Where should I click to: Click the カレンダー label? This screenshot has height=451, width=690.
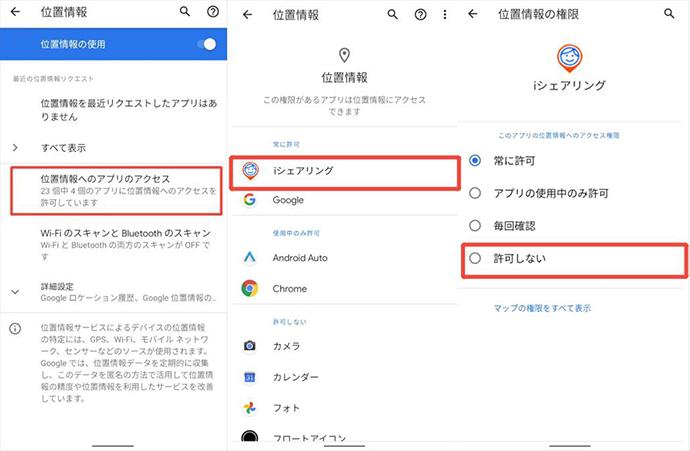tap(295, 377)
